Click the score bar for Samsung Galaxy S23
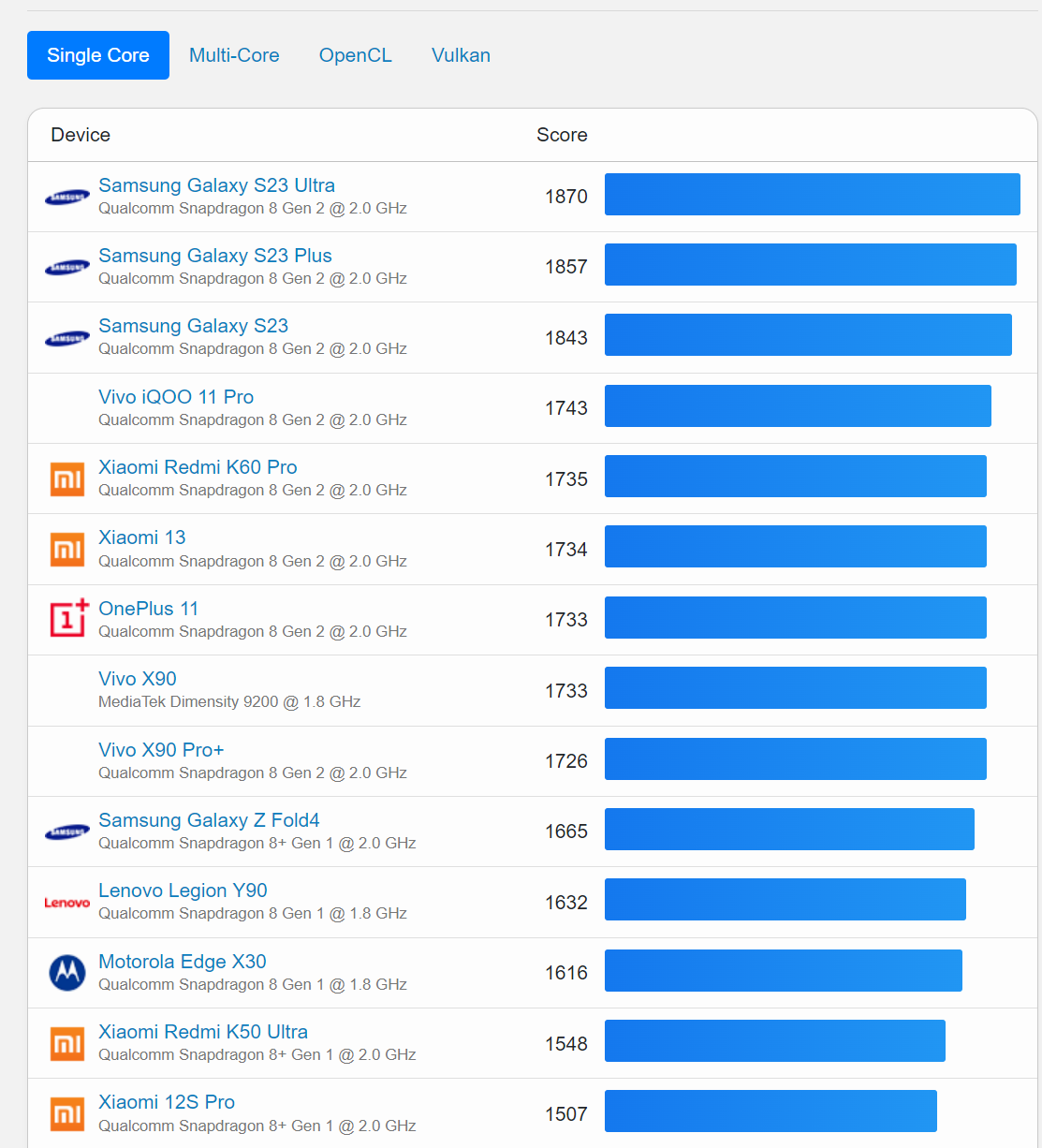Viewport: 1042px width, 1148px height. point(808,335)
